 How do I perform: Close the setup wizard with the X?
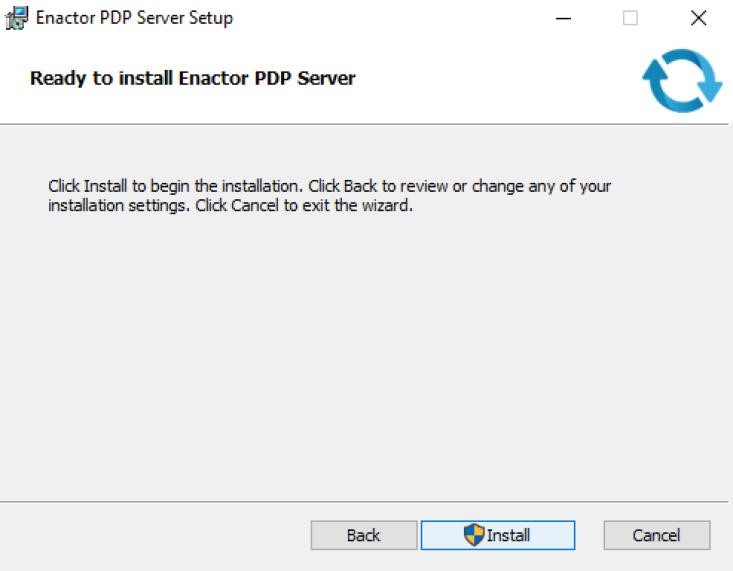point(699,18)
